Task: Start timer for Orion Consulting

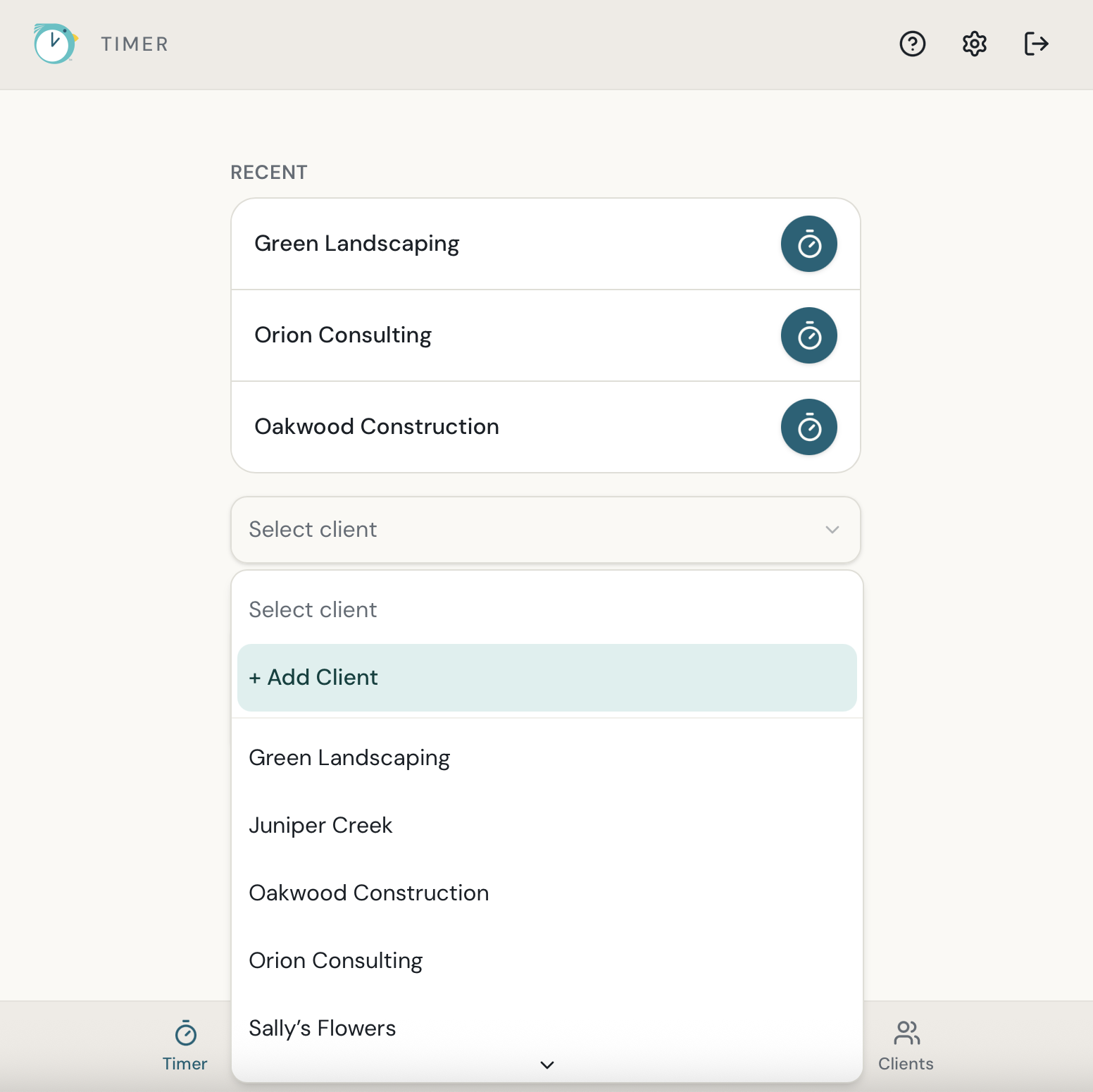Action: pyautogui.click(x=808, y=335)
